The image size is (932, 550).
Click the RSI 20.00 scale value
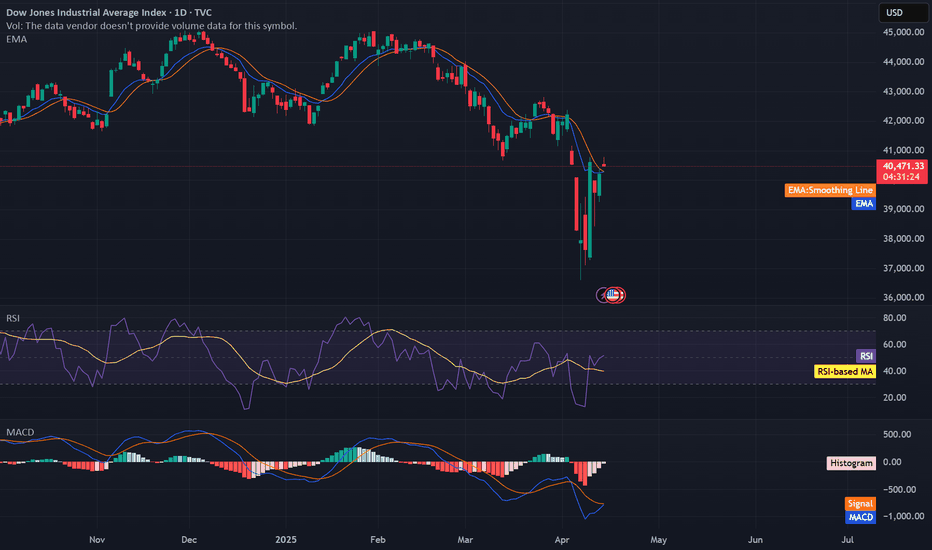pyautogui.click(x=895, y=398)
